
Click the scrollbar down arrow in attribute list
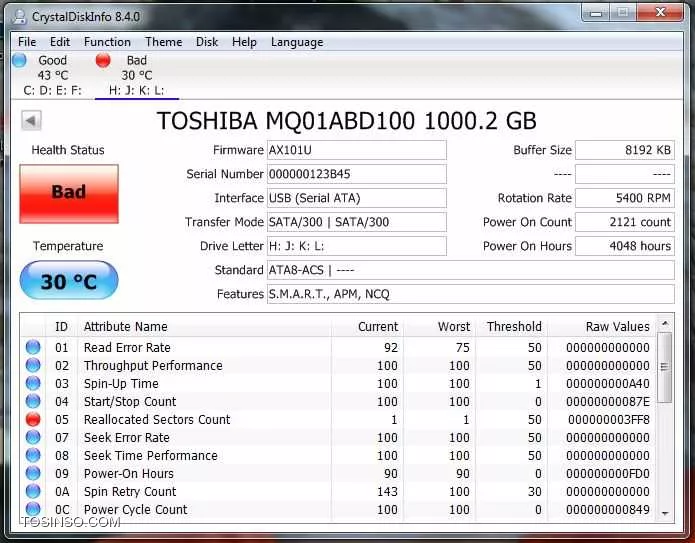[665, 513]
